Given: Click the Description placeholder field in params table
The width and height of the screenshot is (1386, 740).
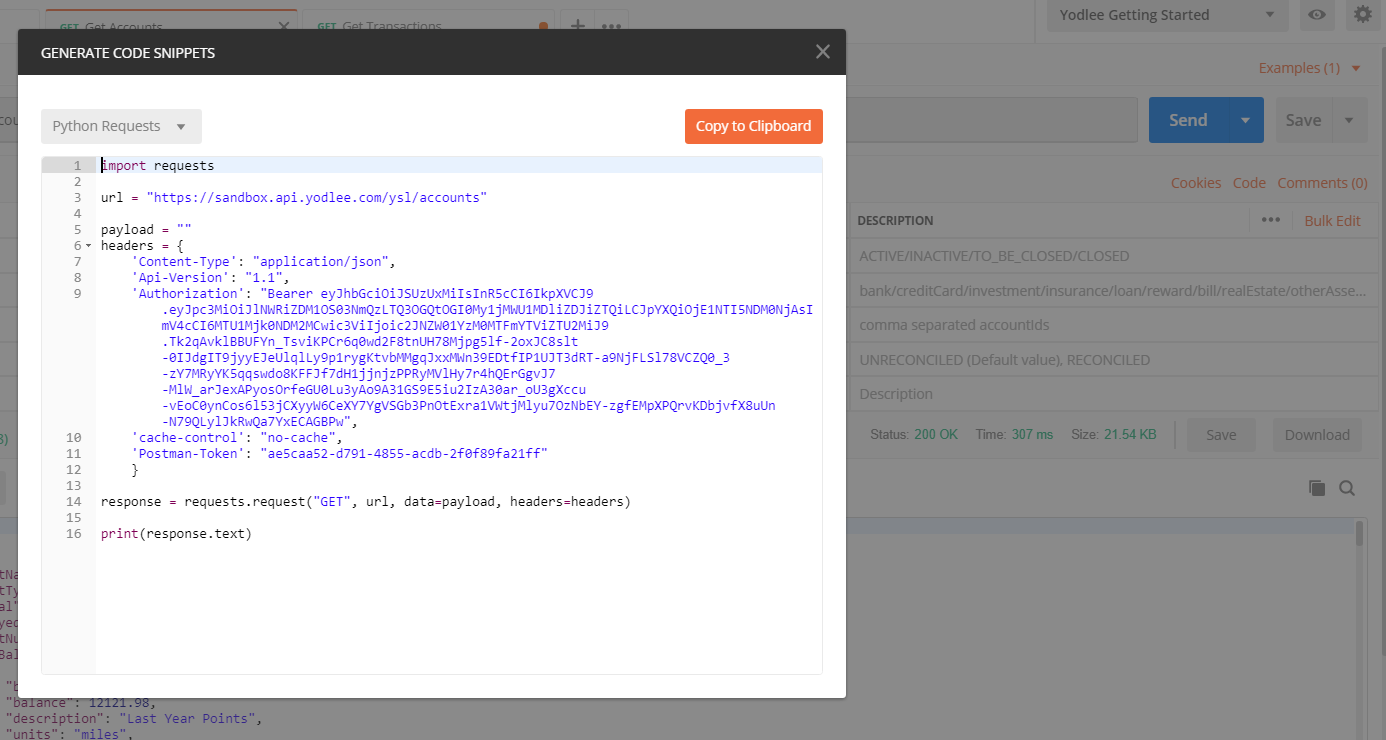Looking at the screenshot, I should click(896, 394).
